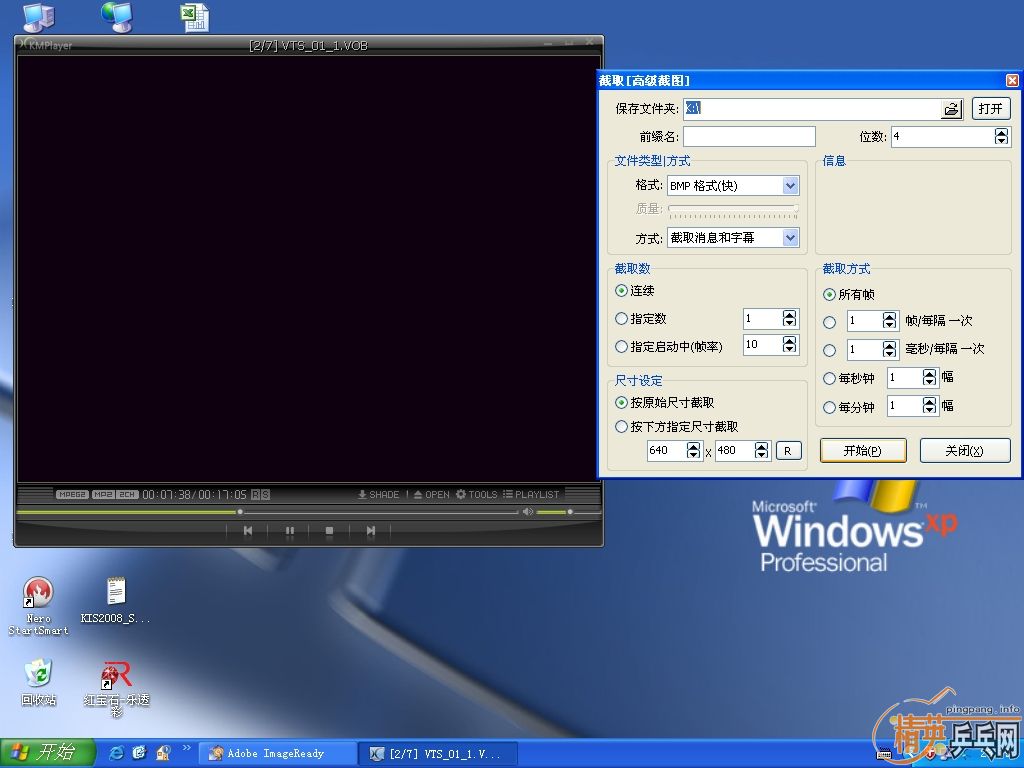This screenshot has width=1024, height=768.
Task: Pause the video playback in KMPlayer
Action: 290,531
